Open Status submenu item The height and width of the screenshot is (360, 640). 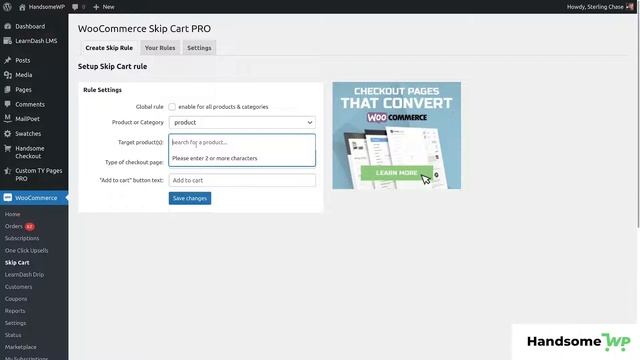pos(13,335)
